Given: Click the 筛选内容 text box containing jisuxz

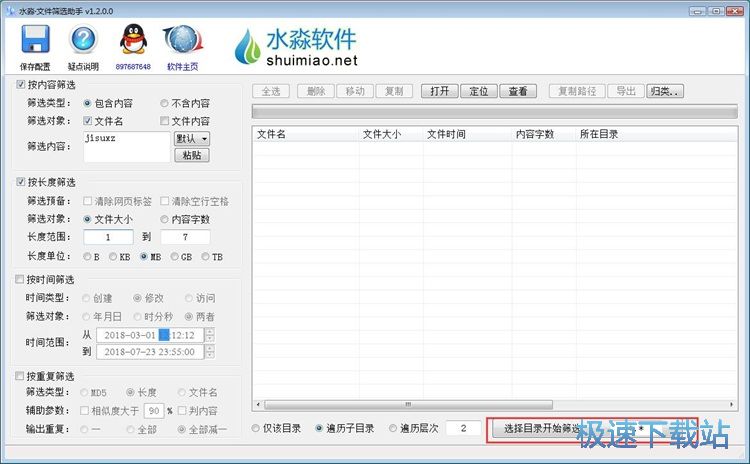Looking at the screenshot, I should point(127,147).
